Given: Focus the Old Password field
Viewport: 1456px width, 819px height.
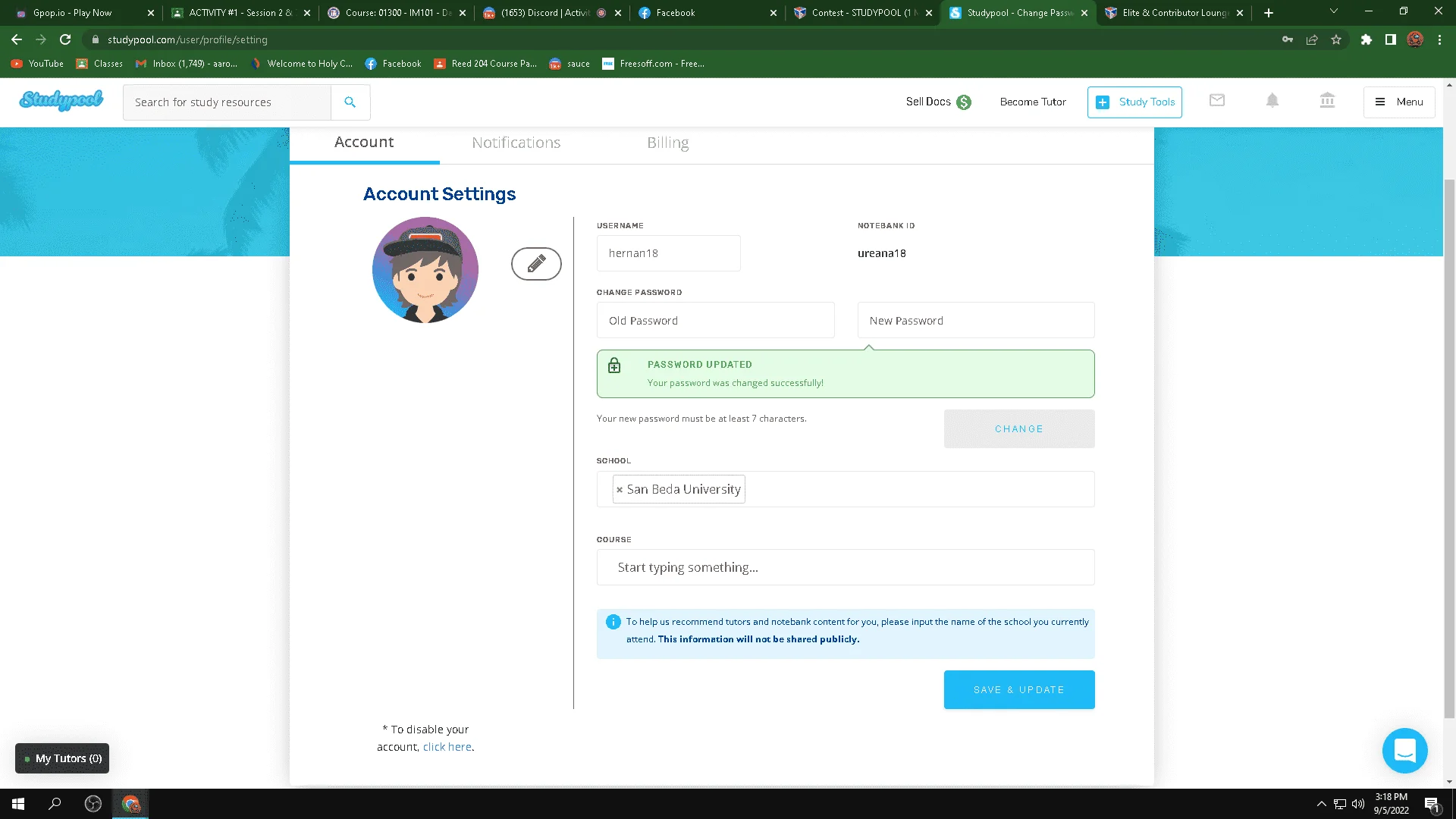Looking at the screenshot, I should click(715, 320).
